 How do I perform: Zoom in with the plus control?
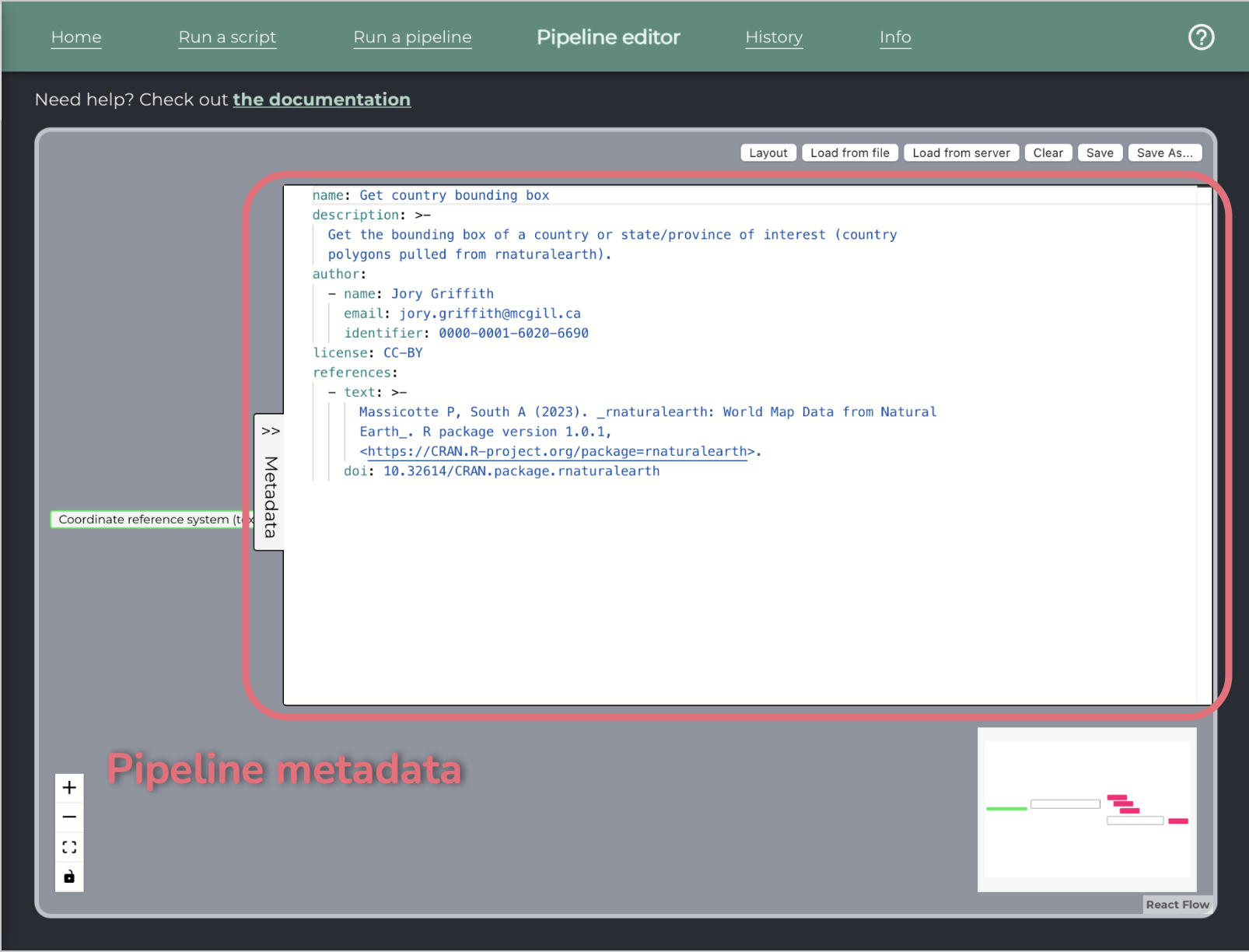(69, 788)
